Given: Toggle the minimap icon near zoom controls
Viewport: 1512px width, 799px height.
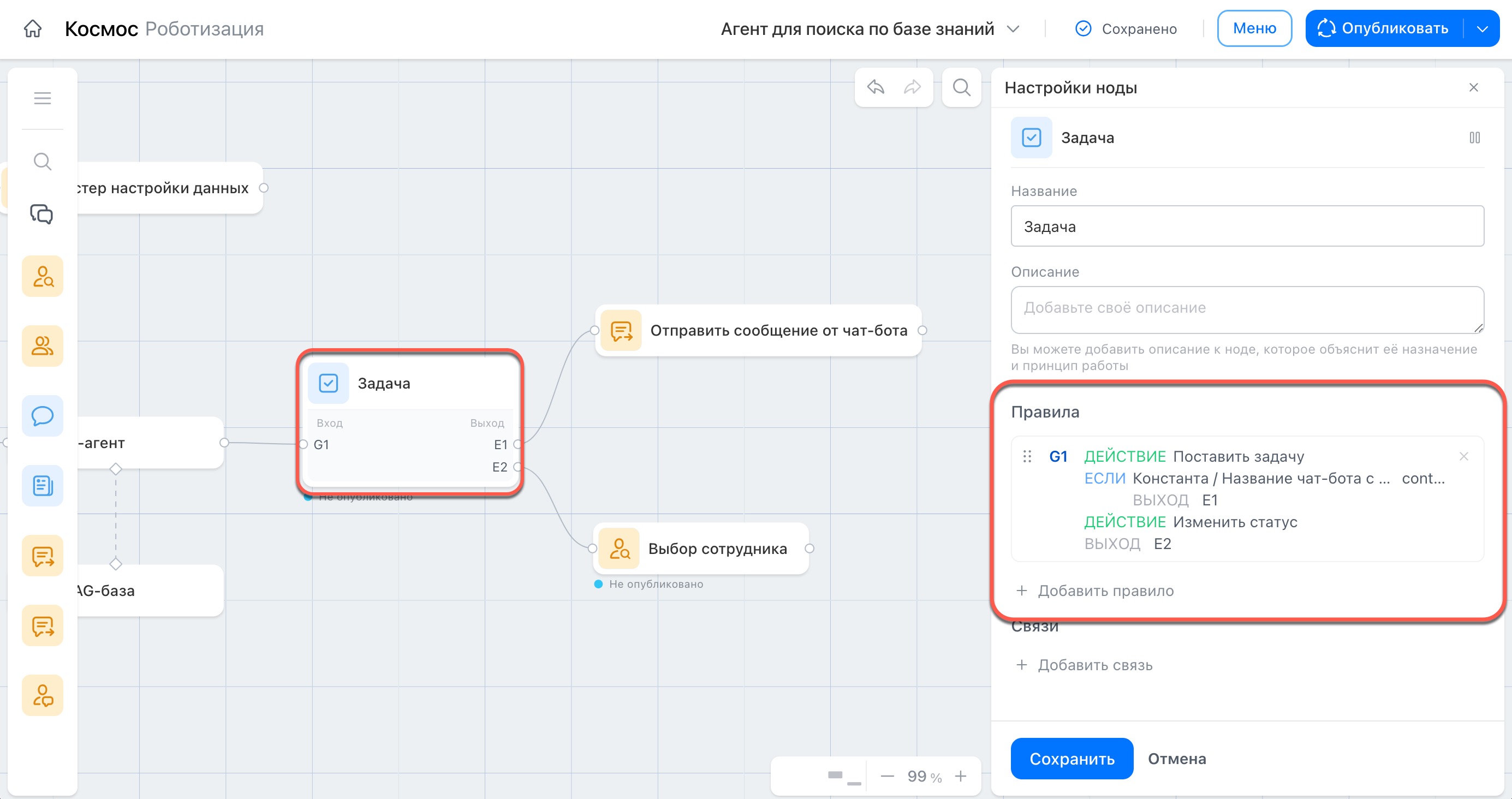Looking at the screenshot, I should point(843,777).
